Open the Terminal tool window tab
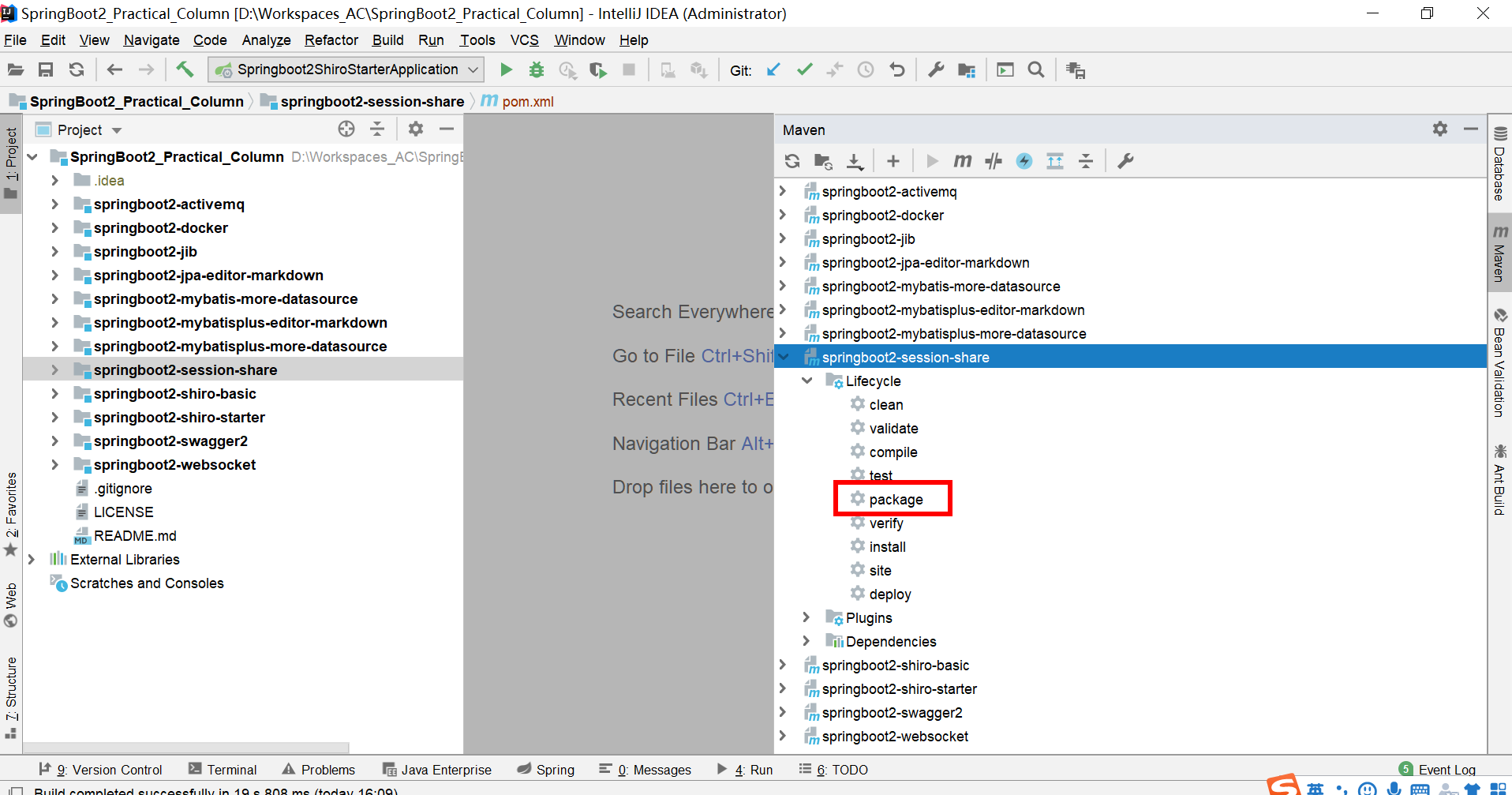Viewport: 1512px width, 795px height. coord(223,770)
